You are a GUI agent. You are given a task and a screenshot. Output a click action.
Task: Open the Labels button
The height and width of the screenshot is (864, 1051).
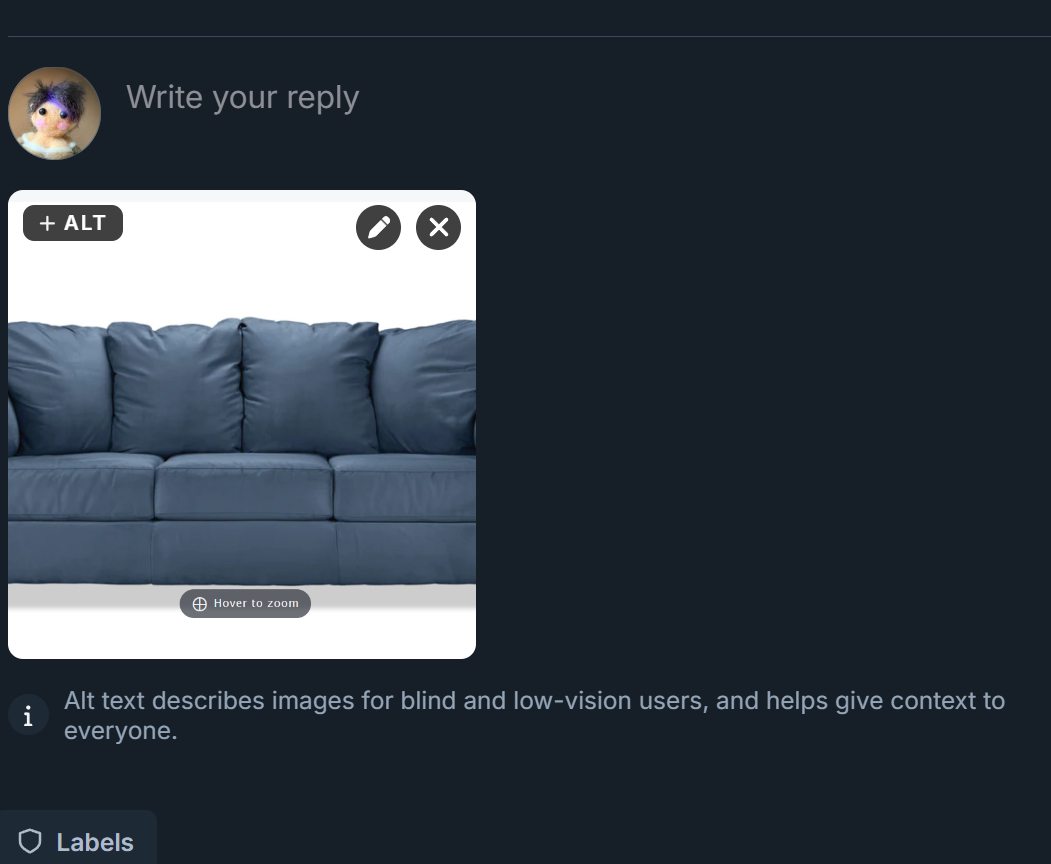click(x=78, y=841)
